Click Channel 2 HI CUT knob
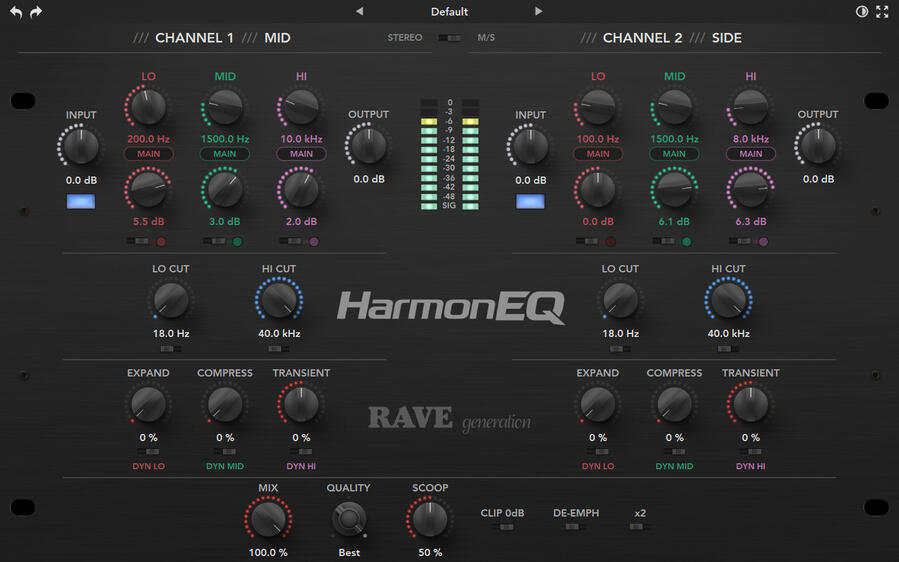 729,300
